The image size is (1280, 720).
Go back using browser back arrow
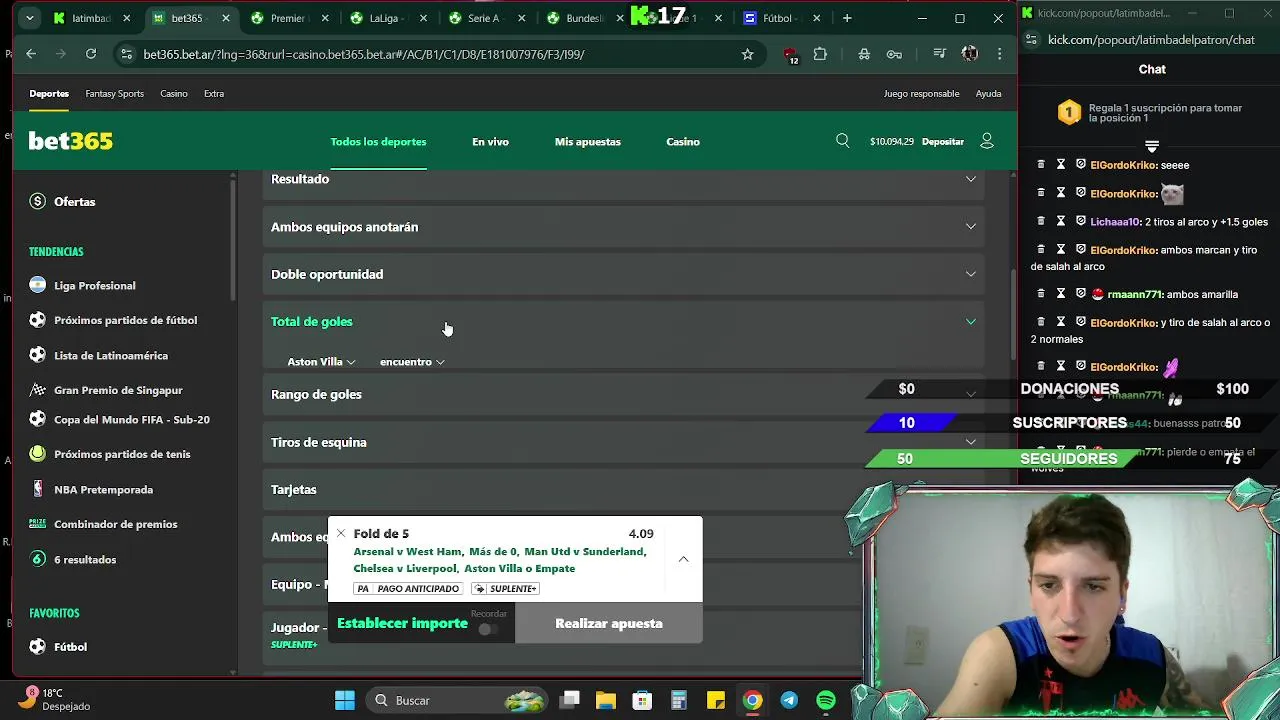(x=31, y=54)
